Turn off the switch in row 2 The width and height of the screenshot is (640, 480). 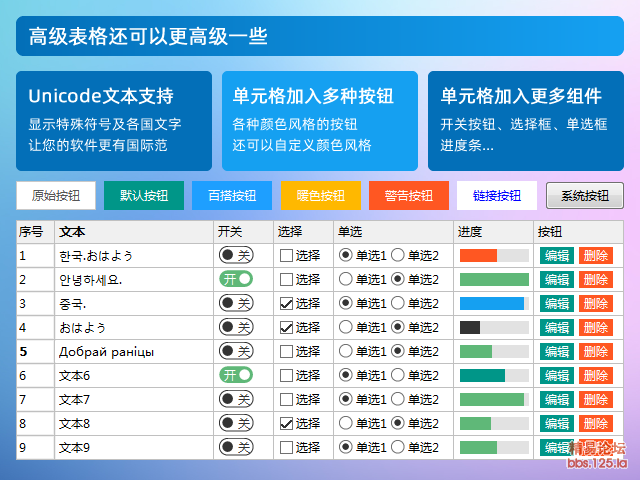(x=236, y=279)
